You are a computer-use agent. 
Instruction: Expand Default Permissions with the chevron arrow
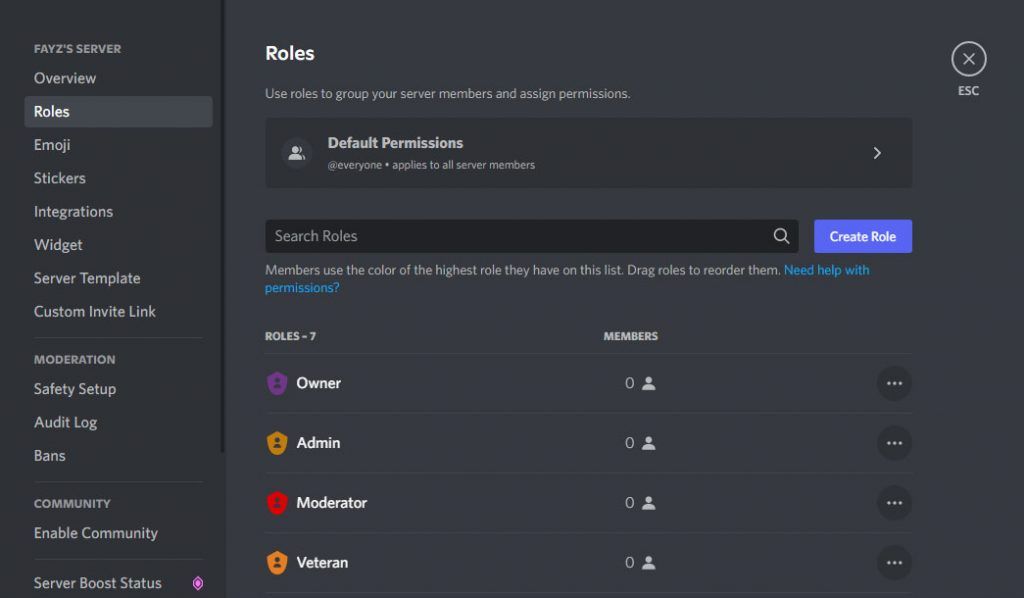coord(877,153)
